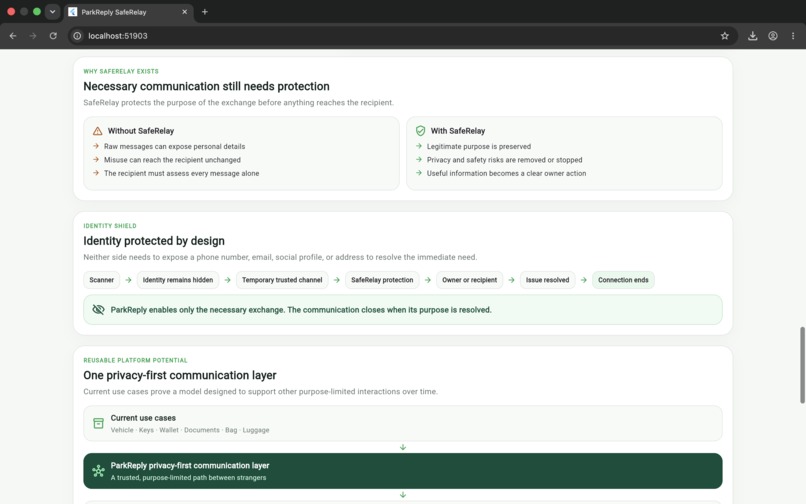Screen dimensions: 806x504
Task: Open the tab search dropdown chevron
Action: (52, 12)
